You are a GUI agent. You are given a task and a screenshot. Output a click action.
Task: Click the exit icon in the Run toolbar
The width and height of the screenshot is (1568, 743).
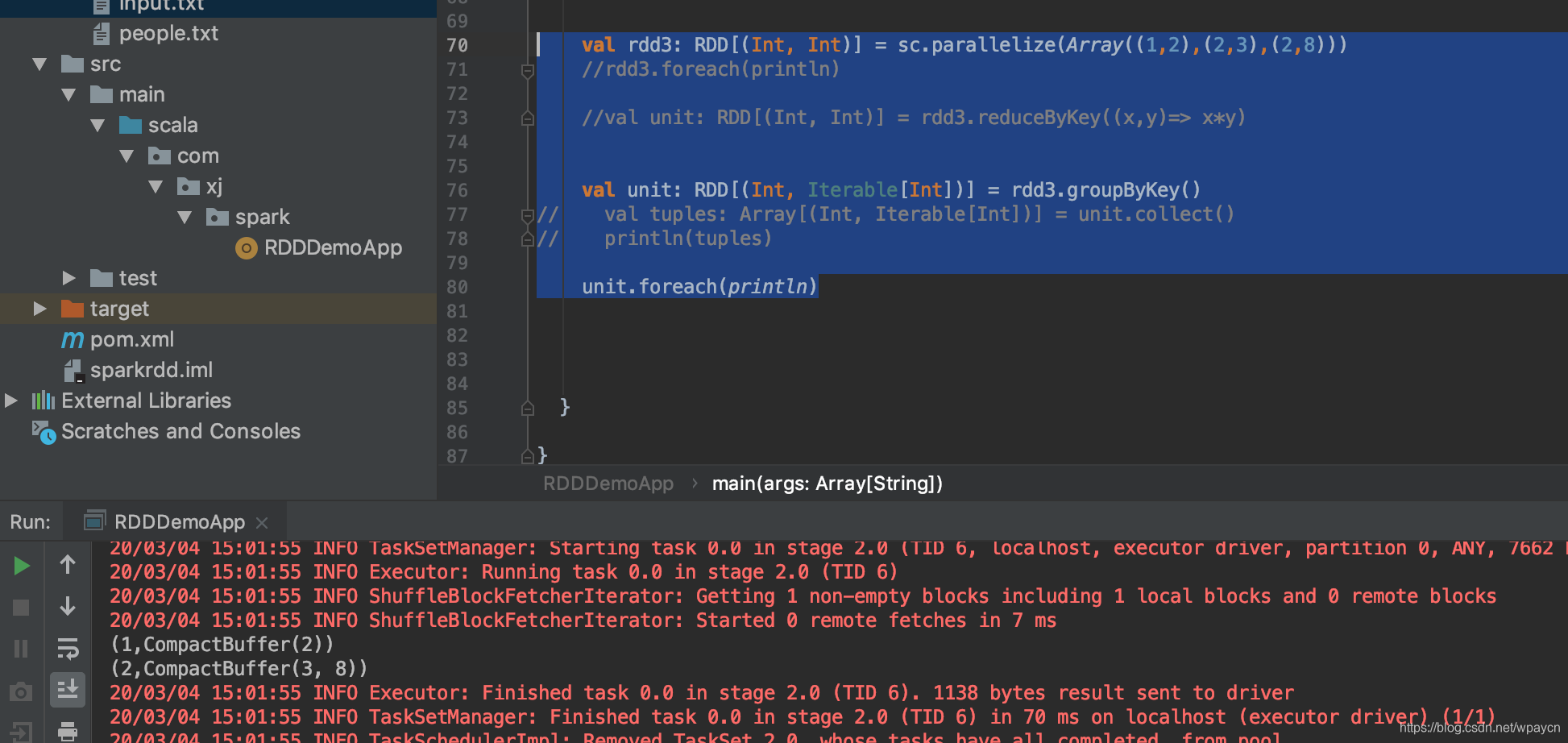[x=22, y=732]
